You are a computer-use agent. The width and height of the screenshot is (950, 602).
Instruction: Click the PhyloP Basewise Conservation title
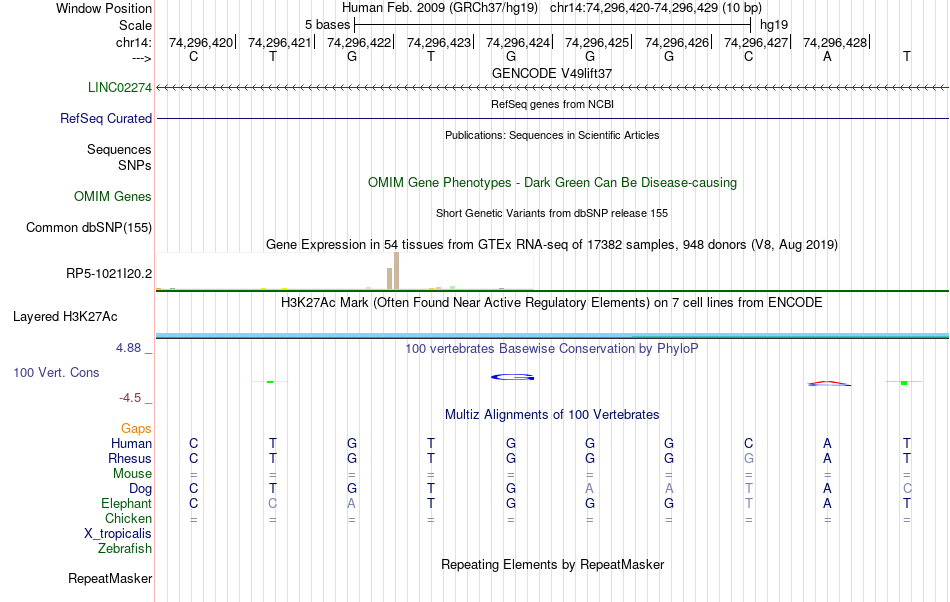click(552, 348)
